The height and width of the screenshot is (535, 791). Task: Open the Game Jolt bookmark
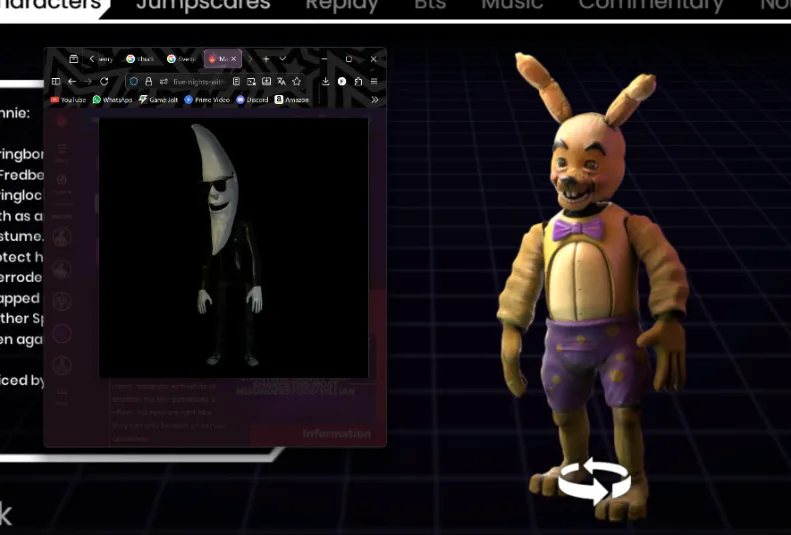pyautogui.click(x=158, y=100)
